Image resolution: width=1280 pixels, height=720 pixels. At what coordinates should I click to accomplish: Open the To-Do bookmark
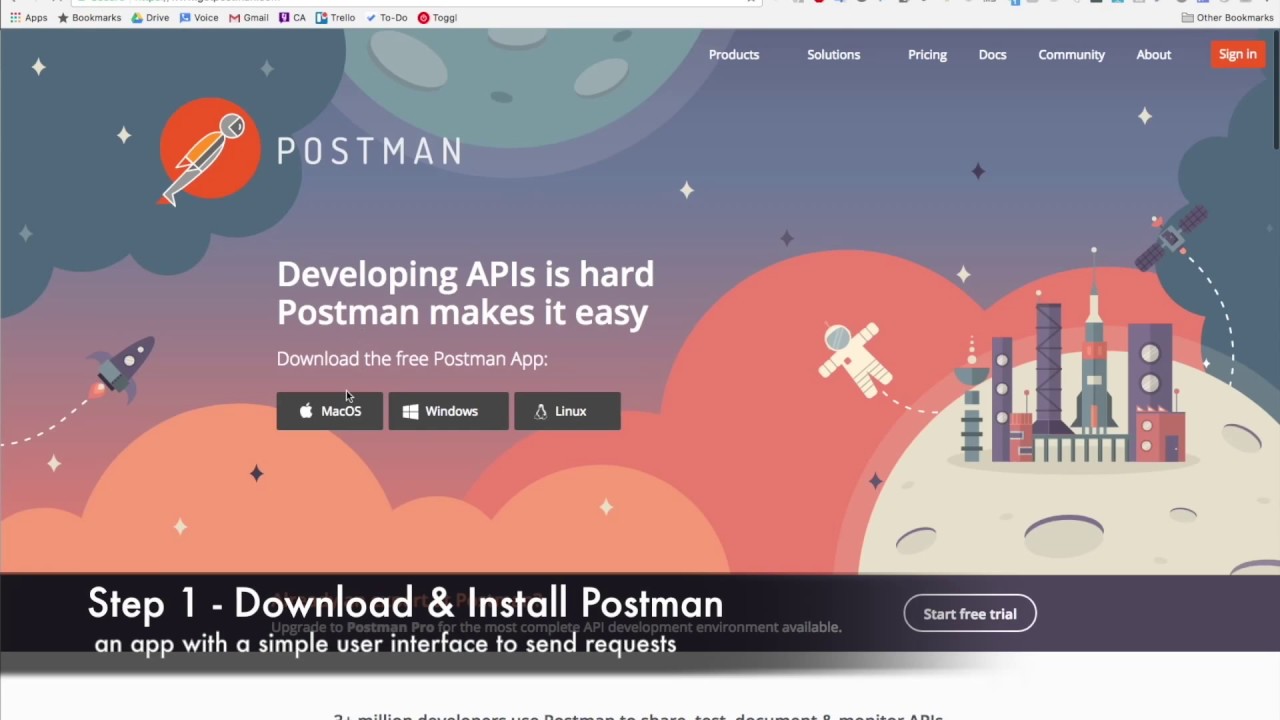coord(386,17)
